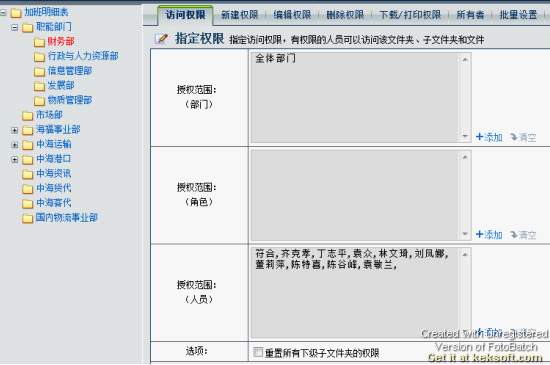Select the 下载/打印权限 tab
This screenshot has height=365, width=550.
coord(410,15)
